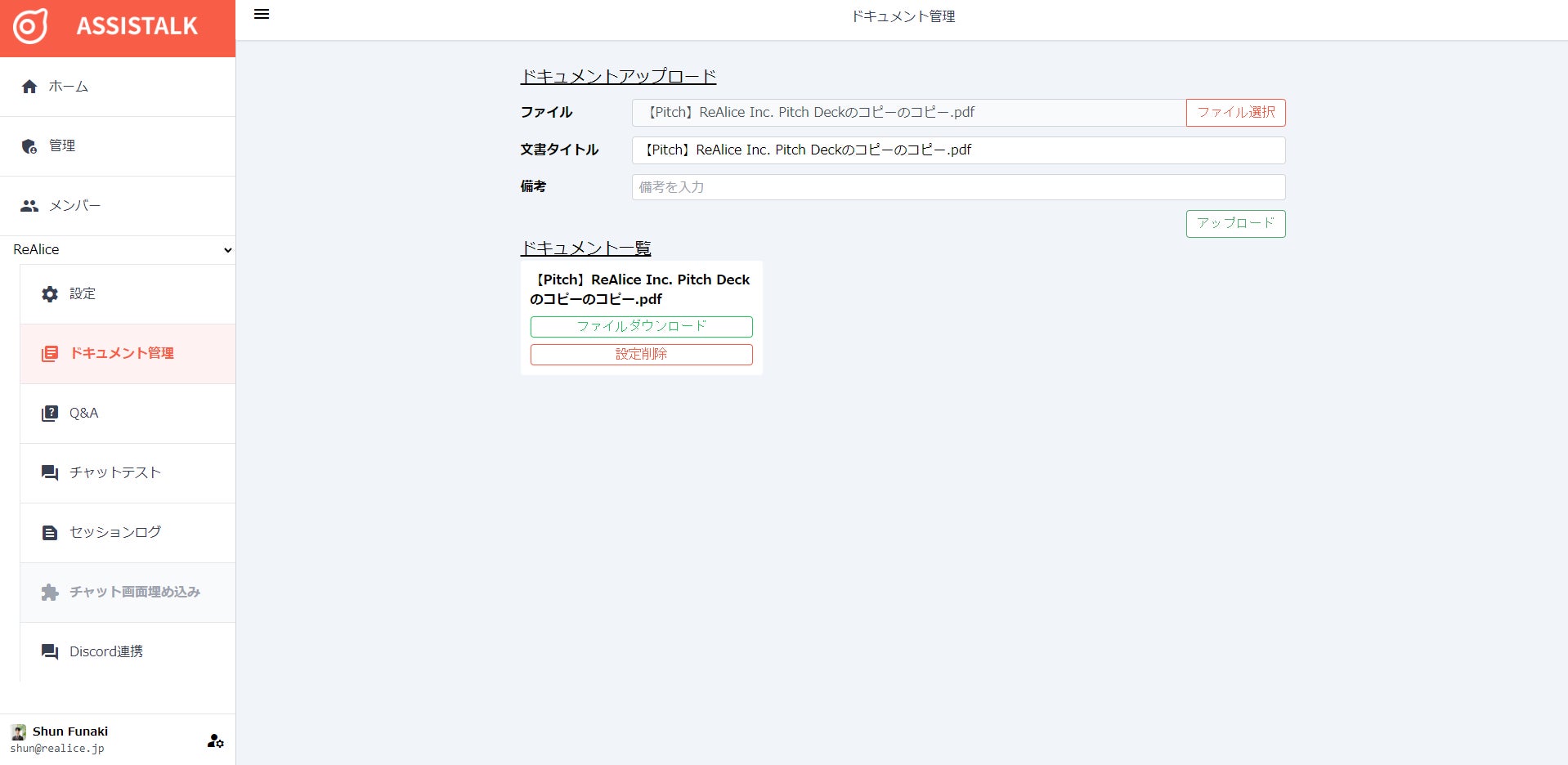The image size is (1568, 765).
Task: Go to ホーム menu item
Action: (x=118, y=87)
